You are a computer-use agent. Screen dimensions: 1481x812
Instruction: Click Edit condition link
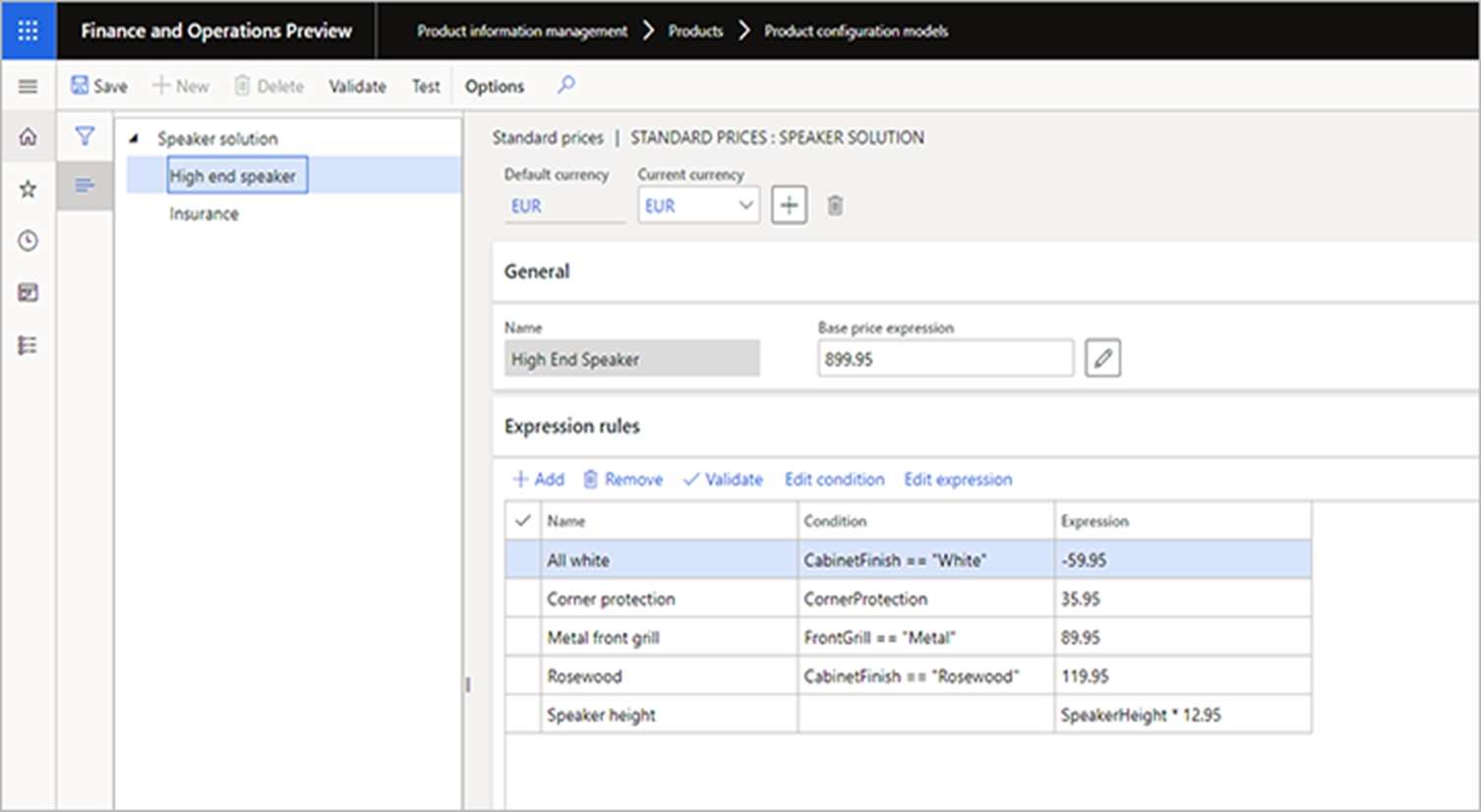(834, 480)
